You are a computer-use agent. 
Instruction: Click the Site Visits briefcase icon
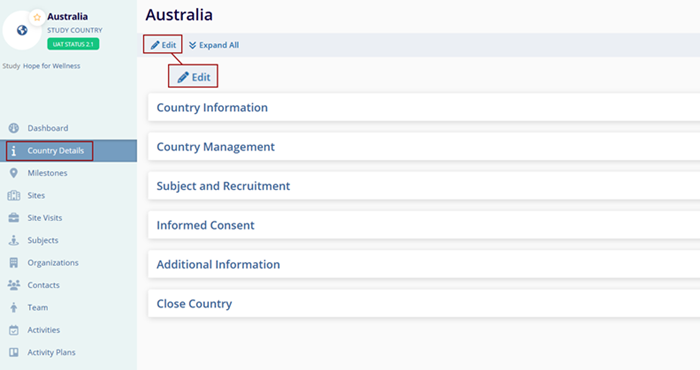point(14,218)
